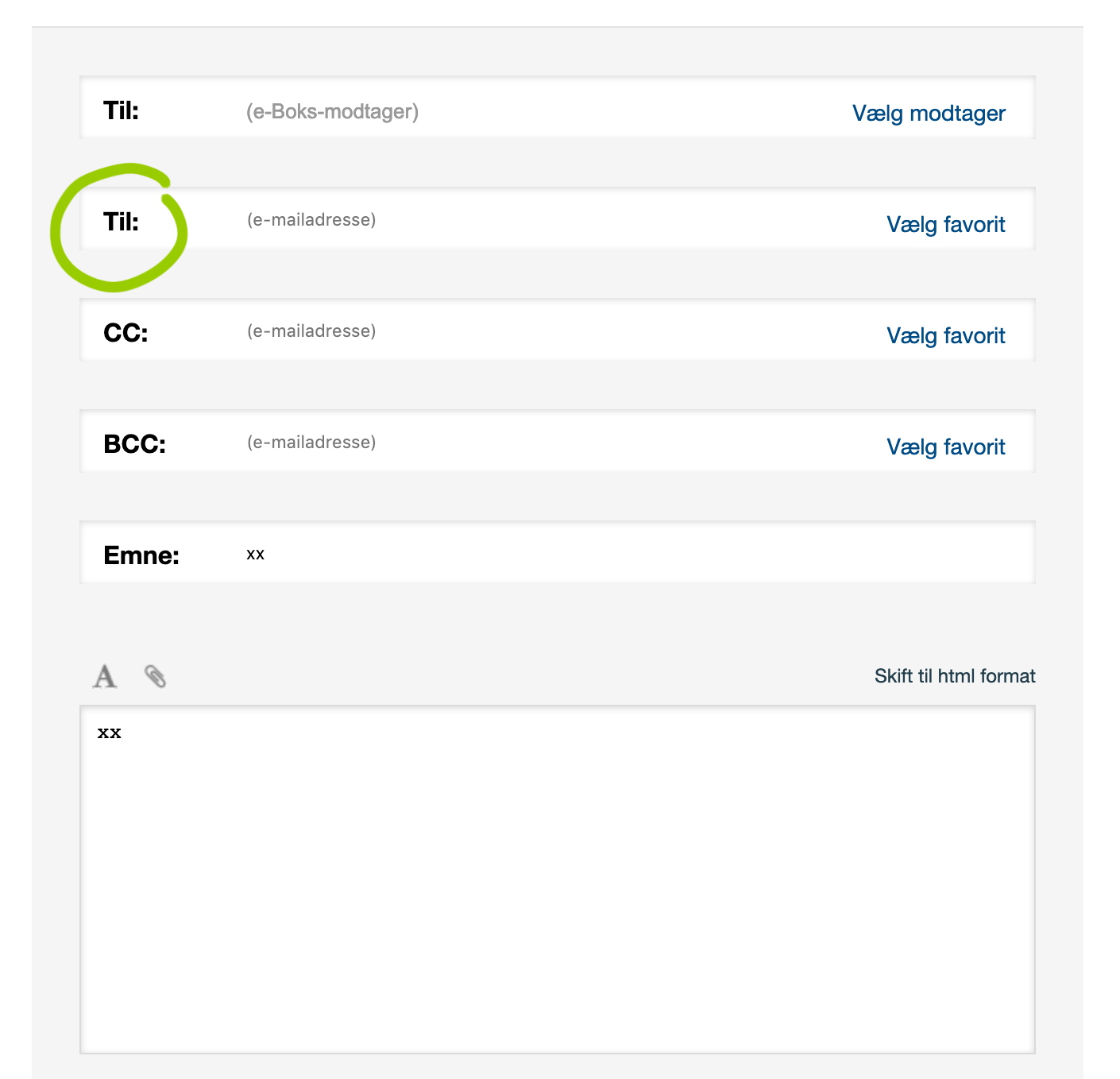Open text formatting with the A icon
Screen dimensions: 1120x1079
(x=105, y=676)
